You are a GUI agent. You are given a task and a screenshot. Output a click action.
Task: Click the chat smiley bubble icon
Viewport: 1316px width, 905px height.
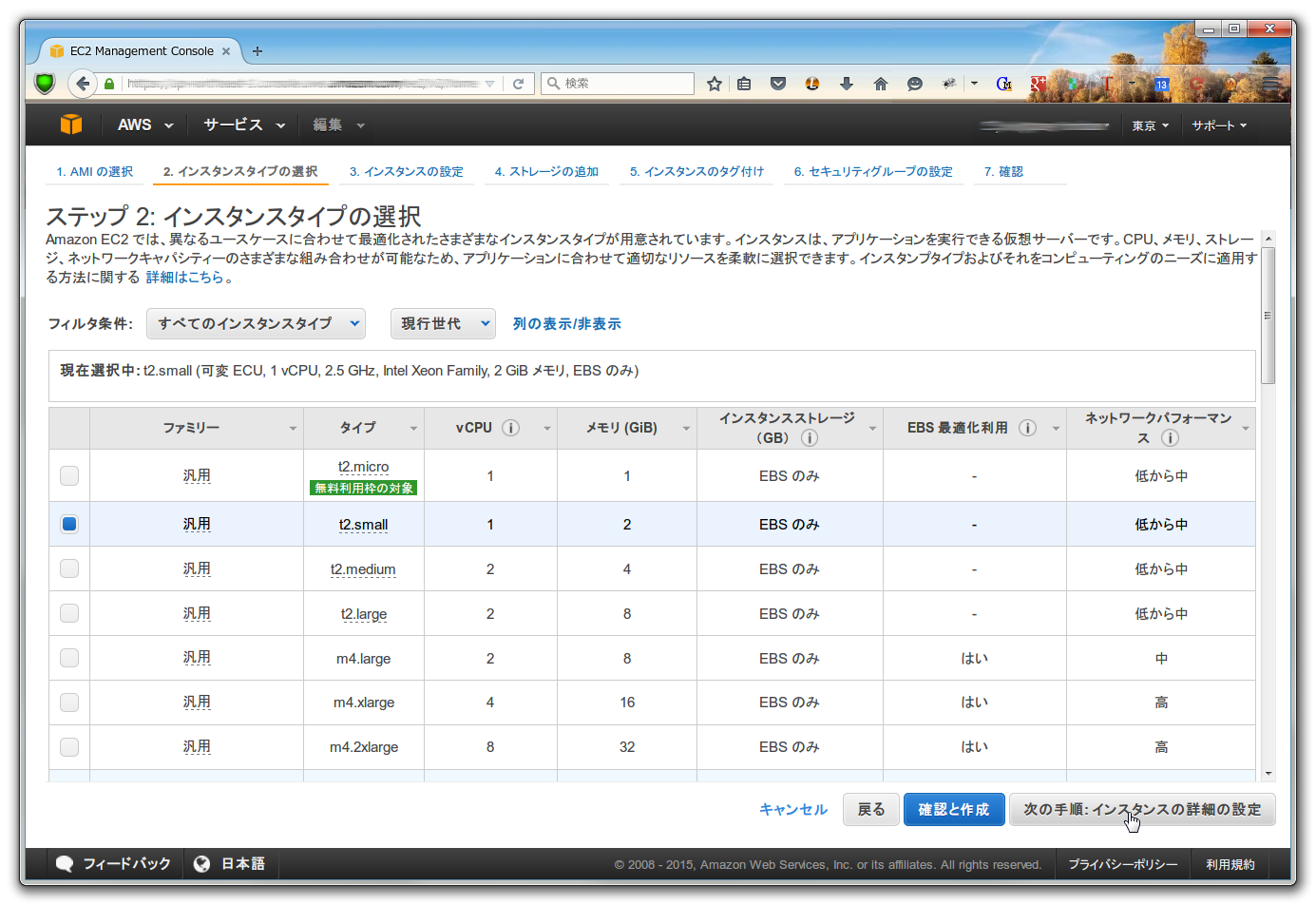[x=915, y=84]
